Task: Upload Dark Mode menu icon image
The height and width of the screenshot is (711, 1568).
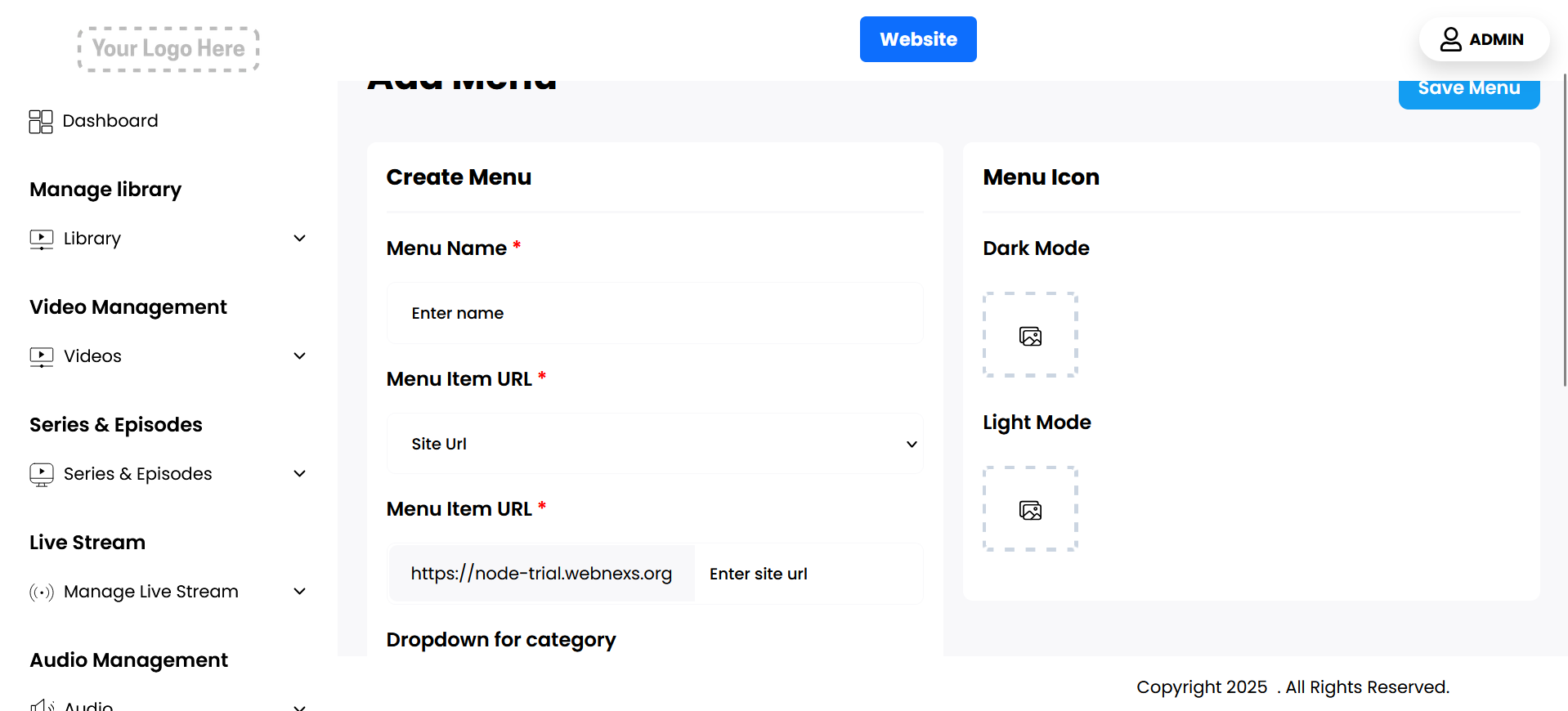Action: [x=1030, y=335]
